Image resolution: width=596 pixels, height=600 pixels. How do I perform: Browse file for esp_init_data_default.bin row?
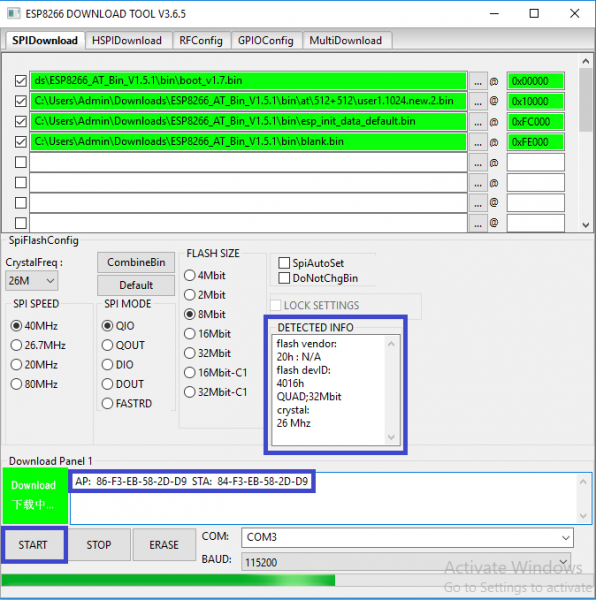[478, 122]
